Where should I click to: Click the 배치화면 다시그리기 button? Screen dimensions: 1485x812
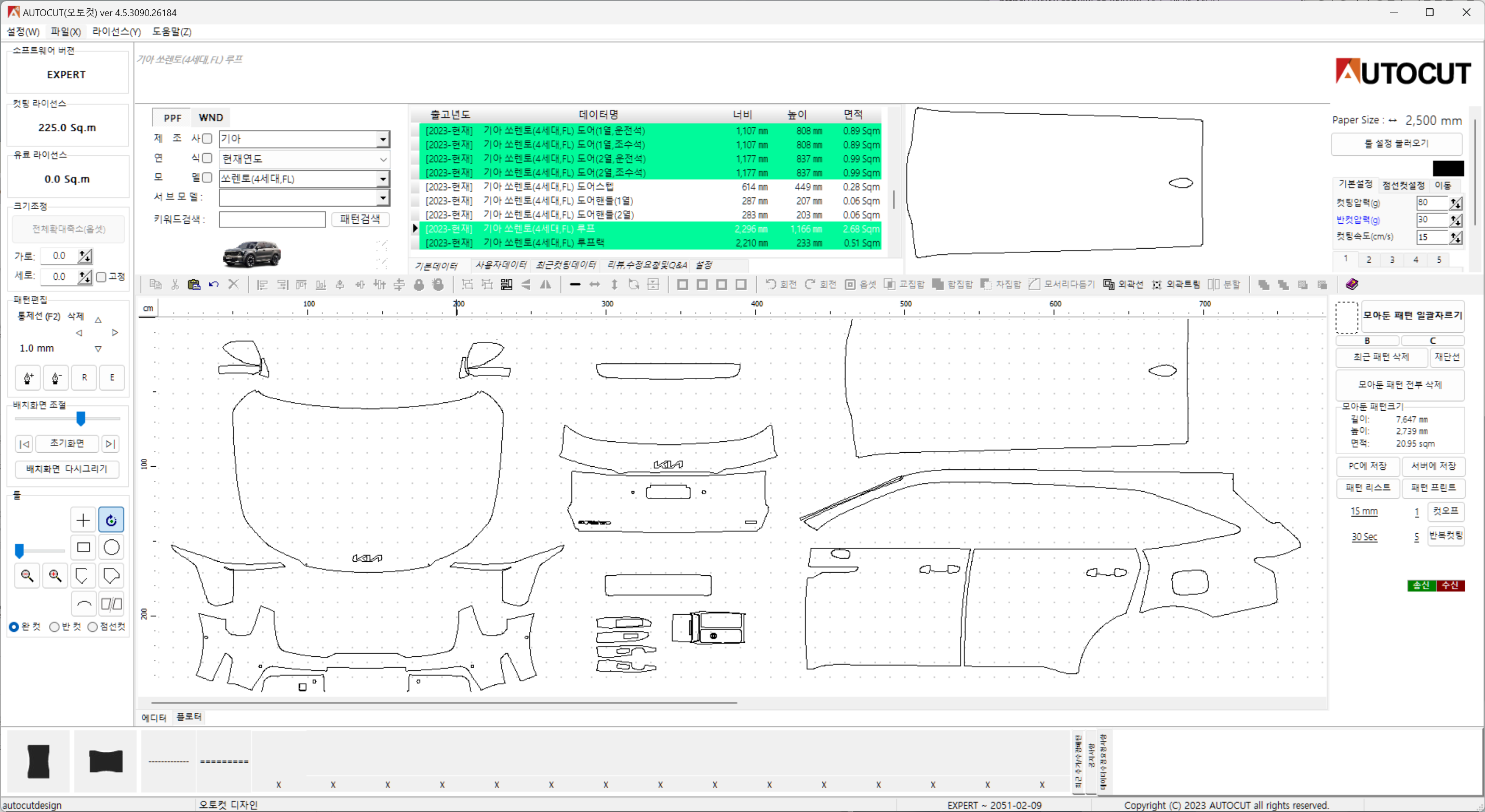67,469
